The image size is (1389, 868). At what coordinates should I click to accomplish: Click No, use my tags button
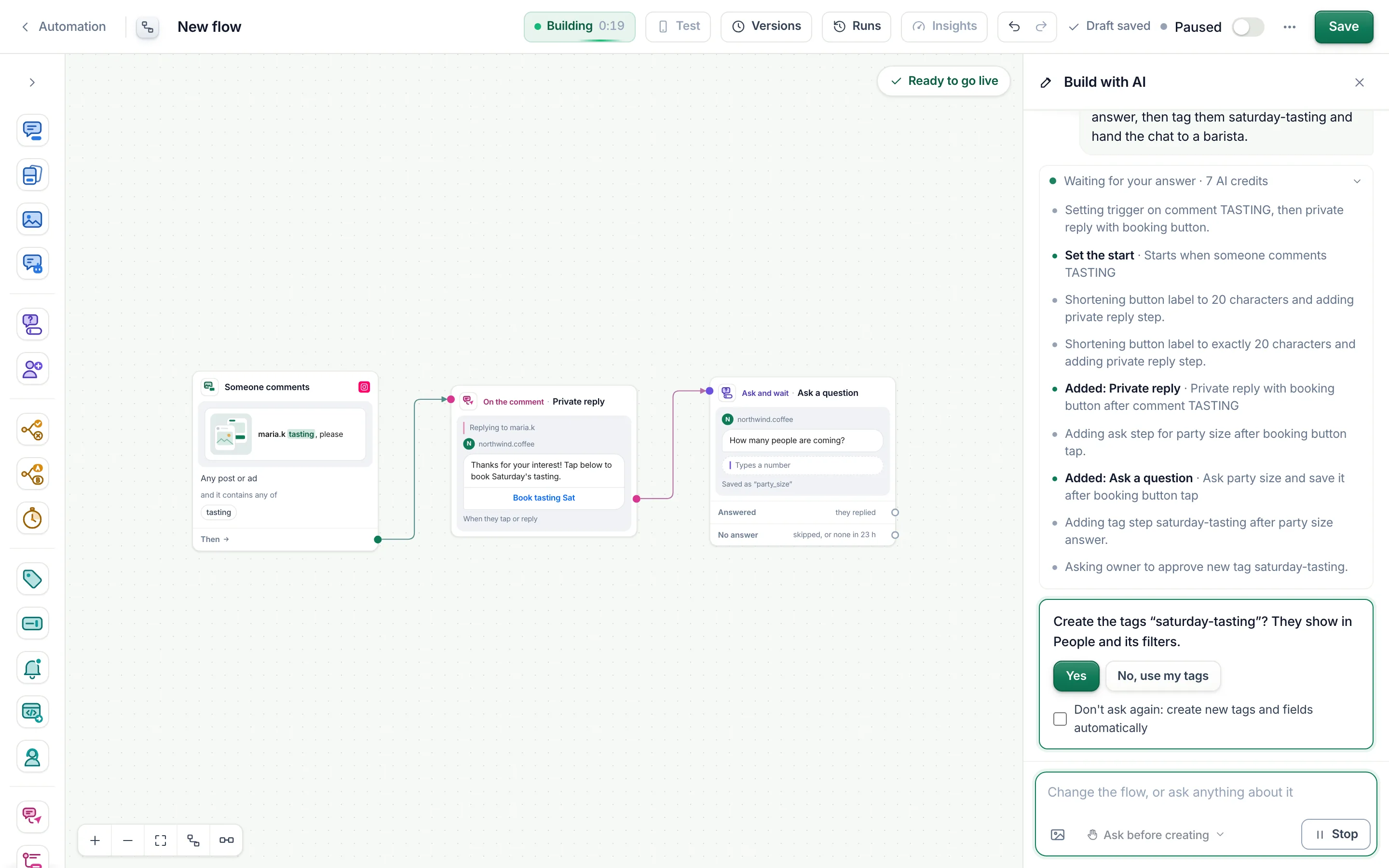tap(1163, 676)
